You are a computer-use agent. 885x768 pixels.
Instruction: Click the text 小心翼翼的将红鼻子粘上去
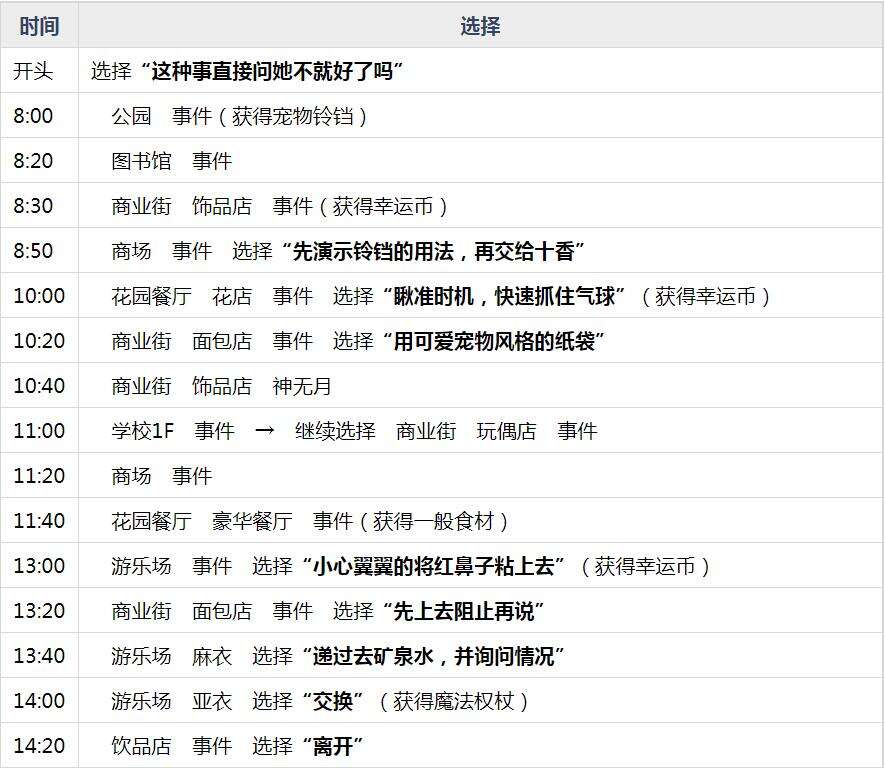(433, 565)
